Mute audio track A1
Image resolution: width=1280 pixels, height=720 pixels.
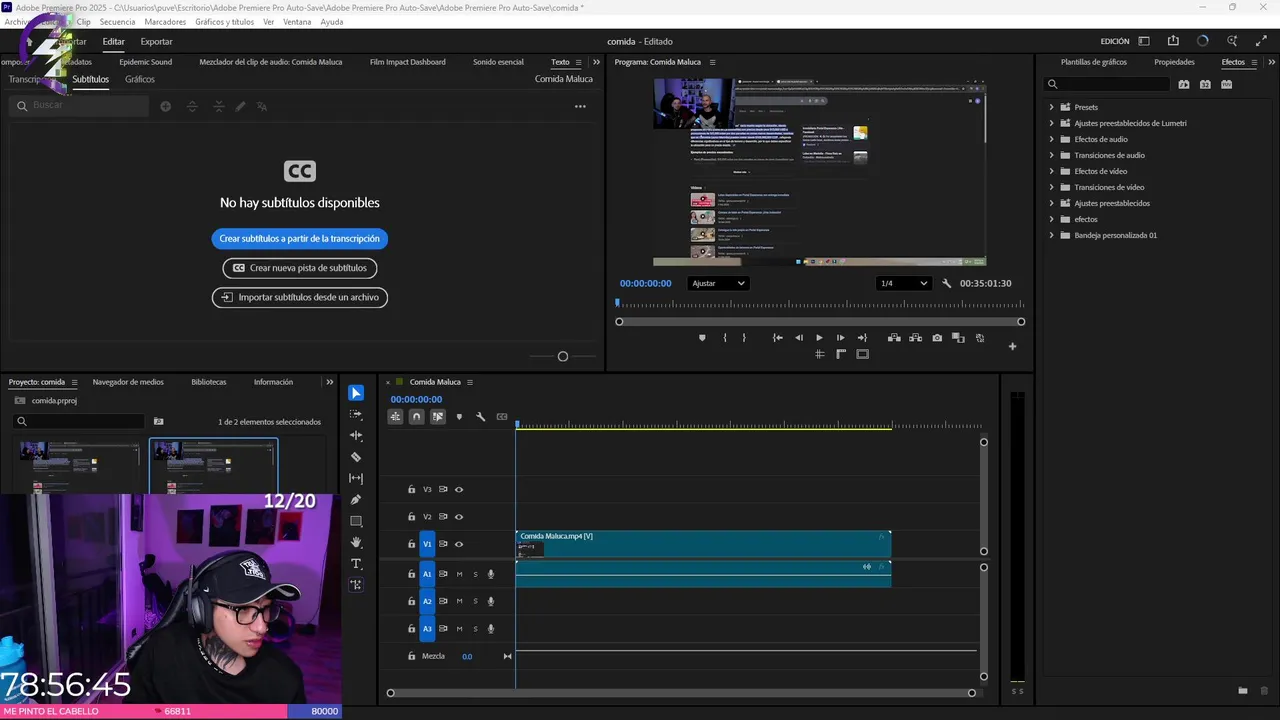(x=459, y=574)
